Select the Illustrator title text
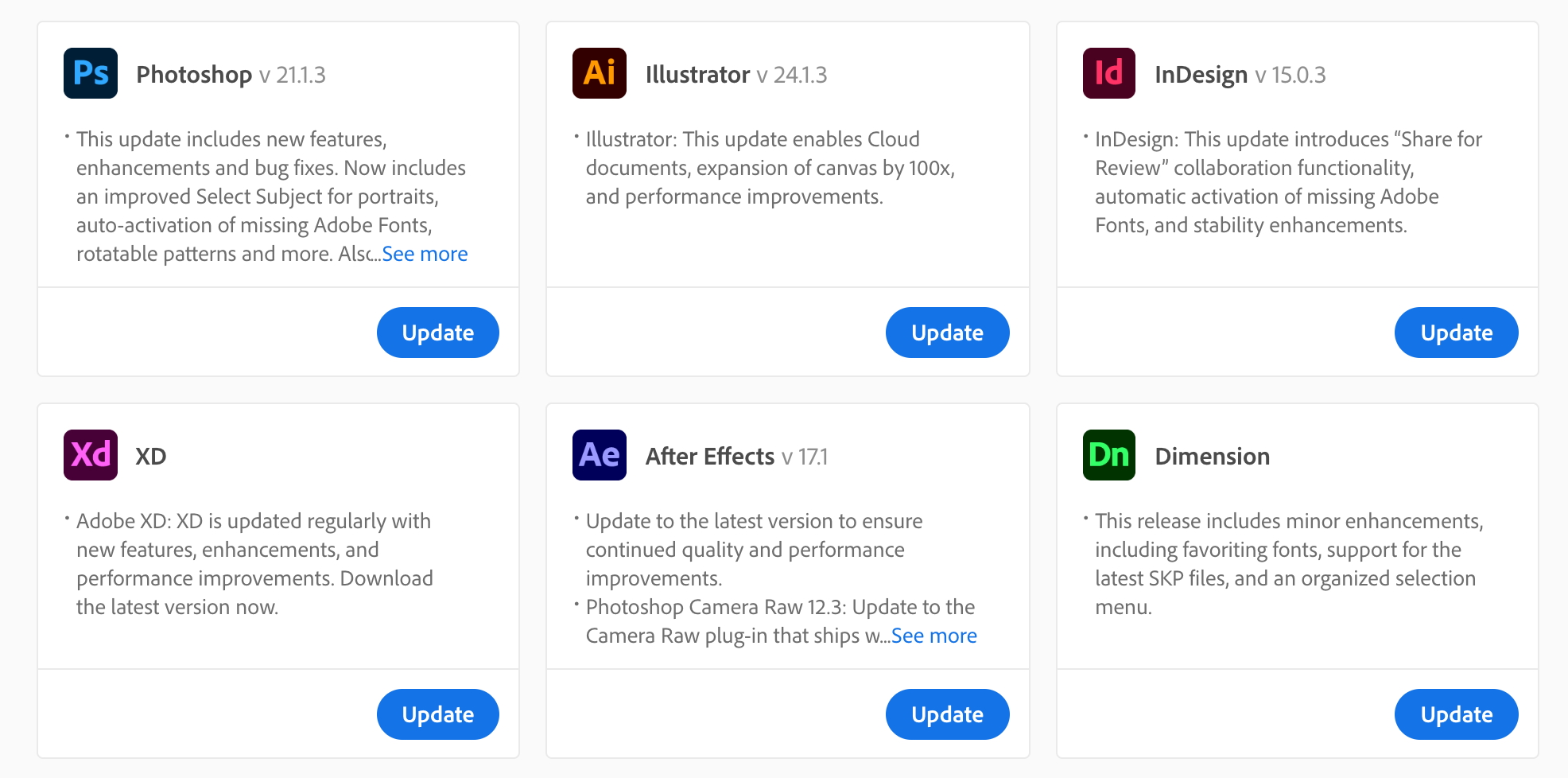The height and width of the screenshot is (778, 1568). tap(697, 75)
